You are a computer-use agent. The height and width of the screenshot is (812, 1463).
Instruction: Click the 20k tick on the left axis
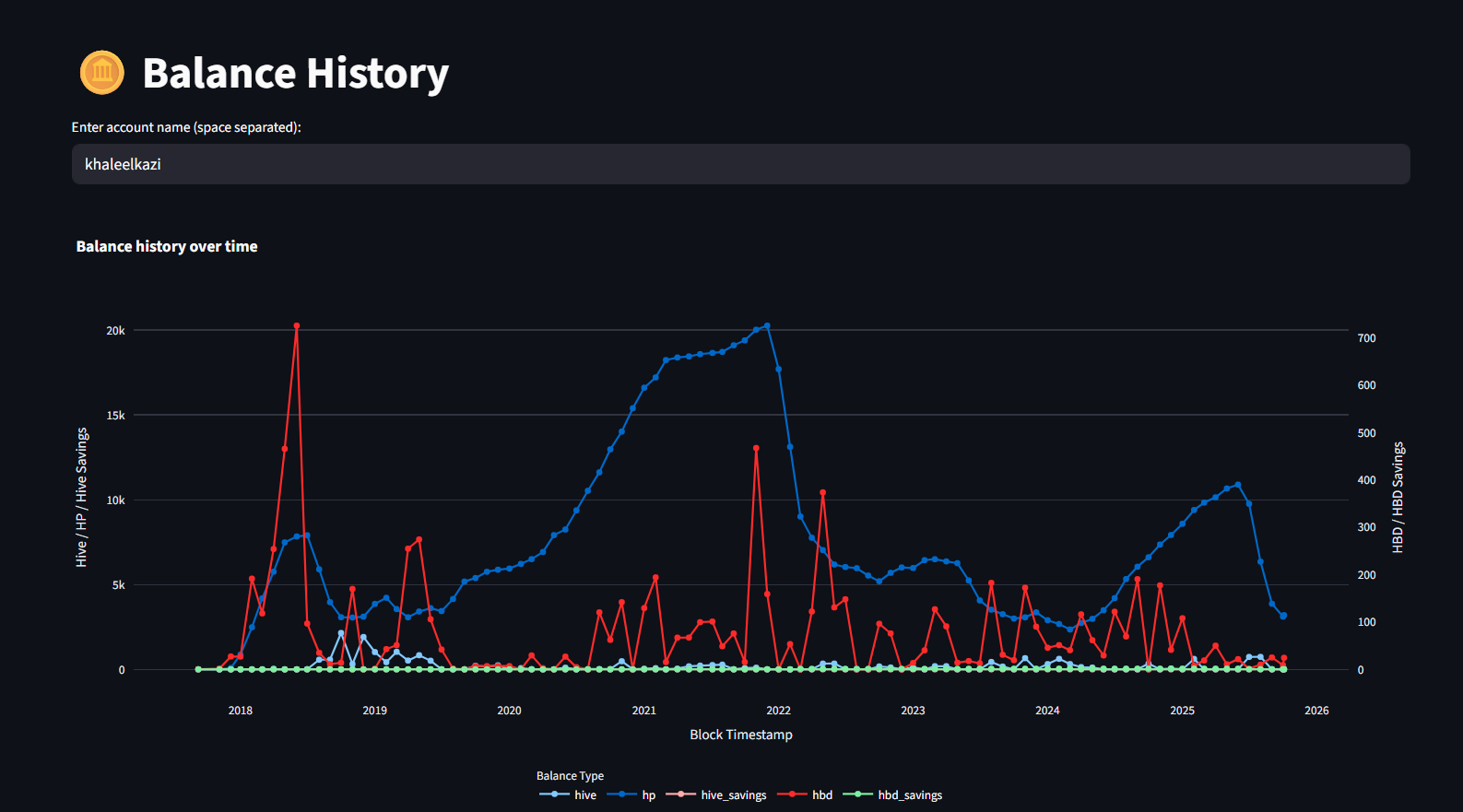tap(115, 331)
